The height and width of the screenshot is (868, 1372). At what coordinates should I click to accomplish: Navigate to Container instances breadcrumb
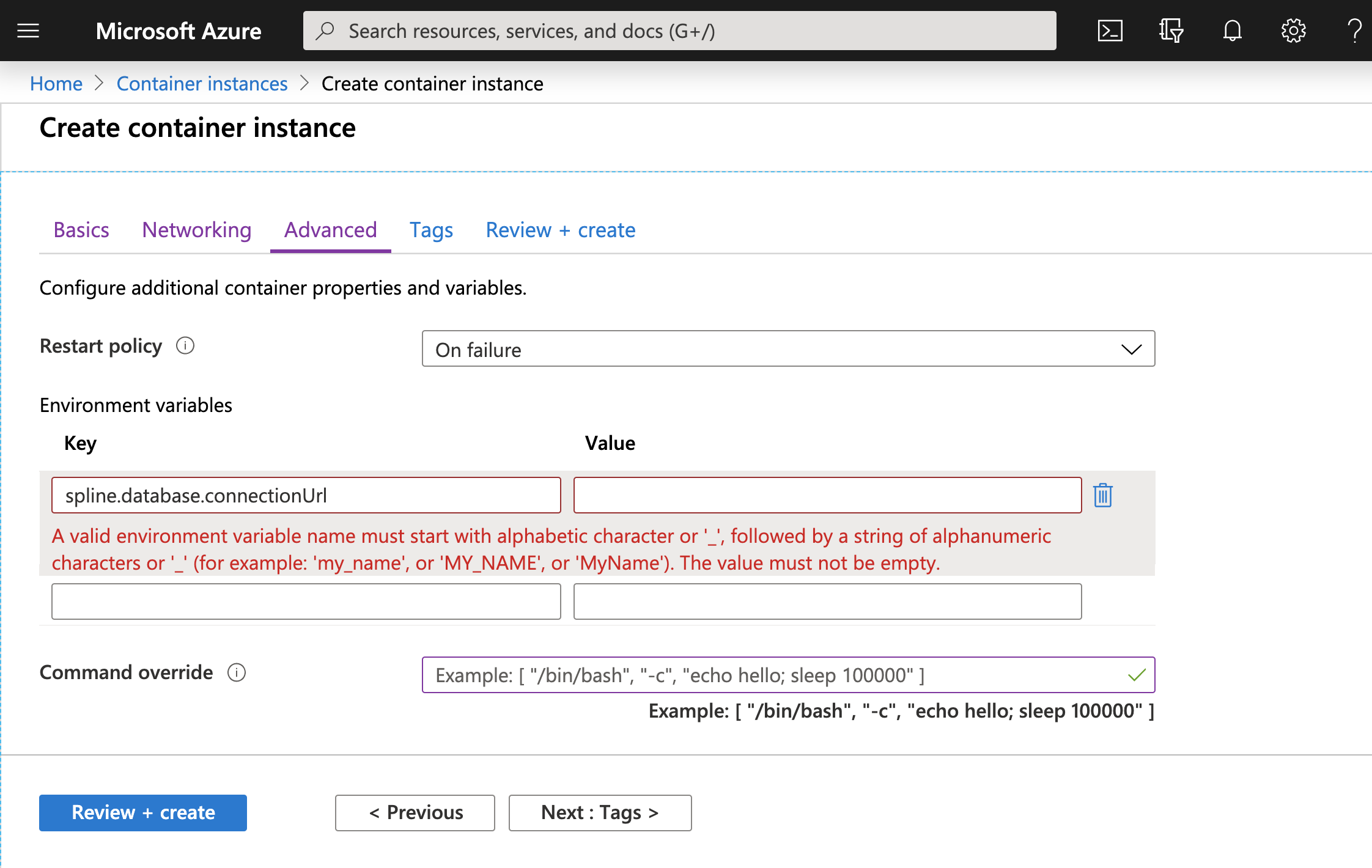coord(202,84)
